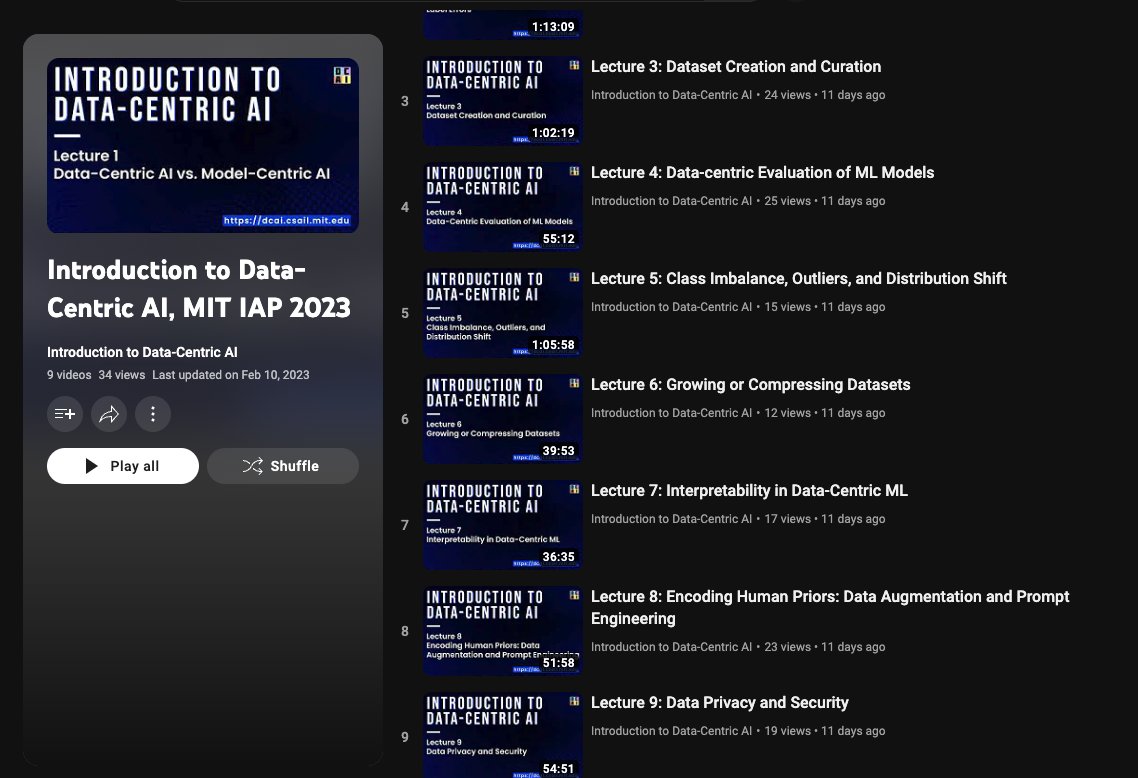Visit channel name under Lecture 7 row
The height and width of the screenshot is (778, 1138).
coord(671,519)
